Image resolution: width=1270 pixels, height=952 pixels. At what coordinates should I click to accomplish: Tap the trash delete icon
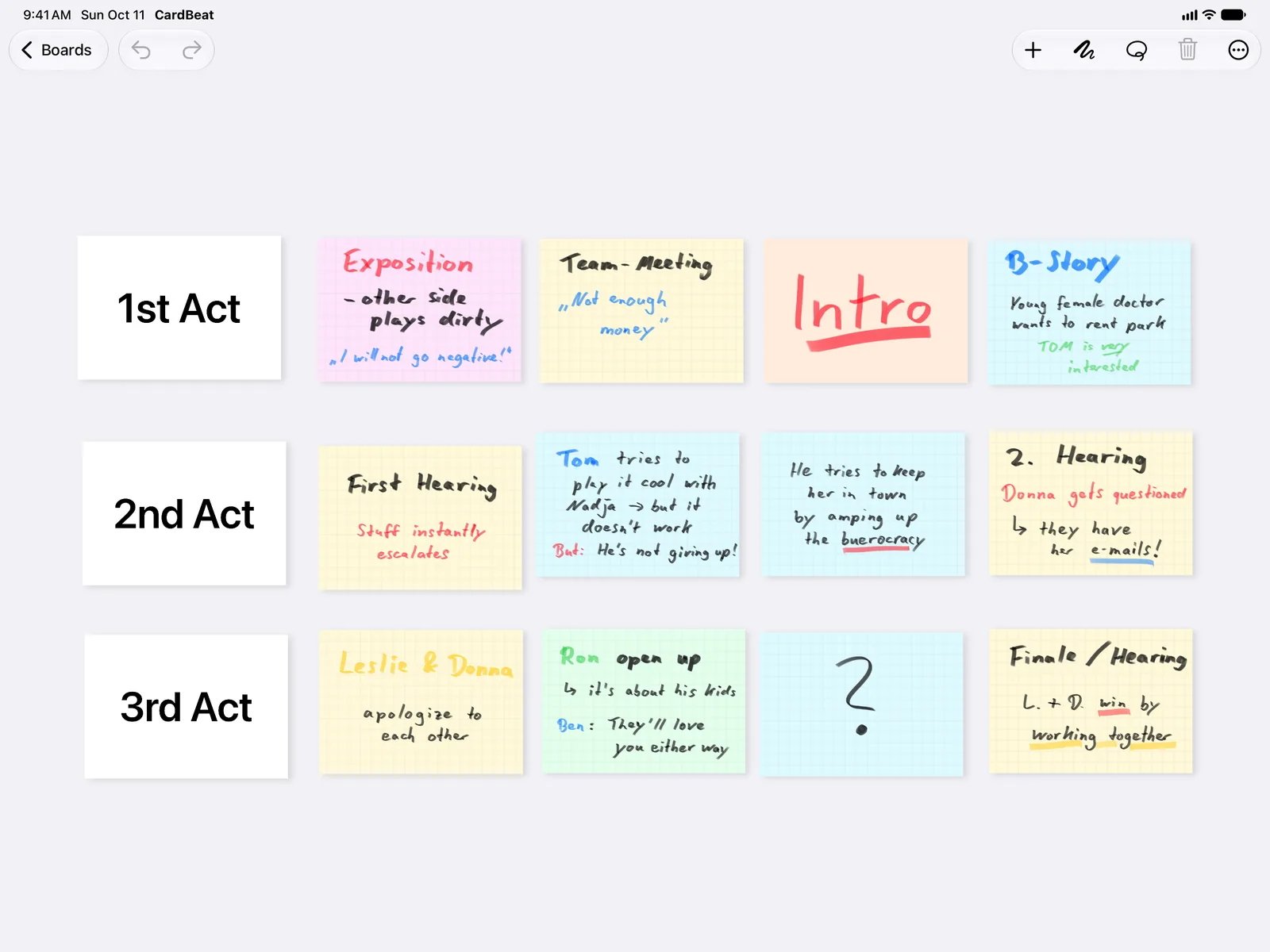click(1187, 51)
